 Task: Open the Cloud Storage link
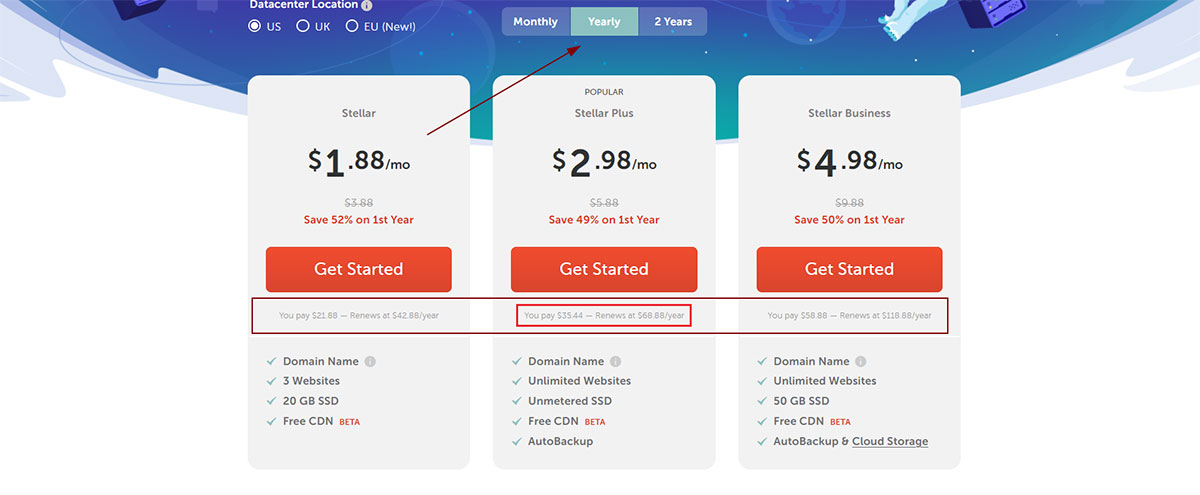pyautogui.click(x=890, y=441)
